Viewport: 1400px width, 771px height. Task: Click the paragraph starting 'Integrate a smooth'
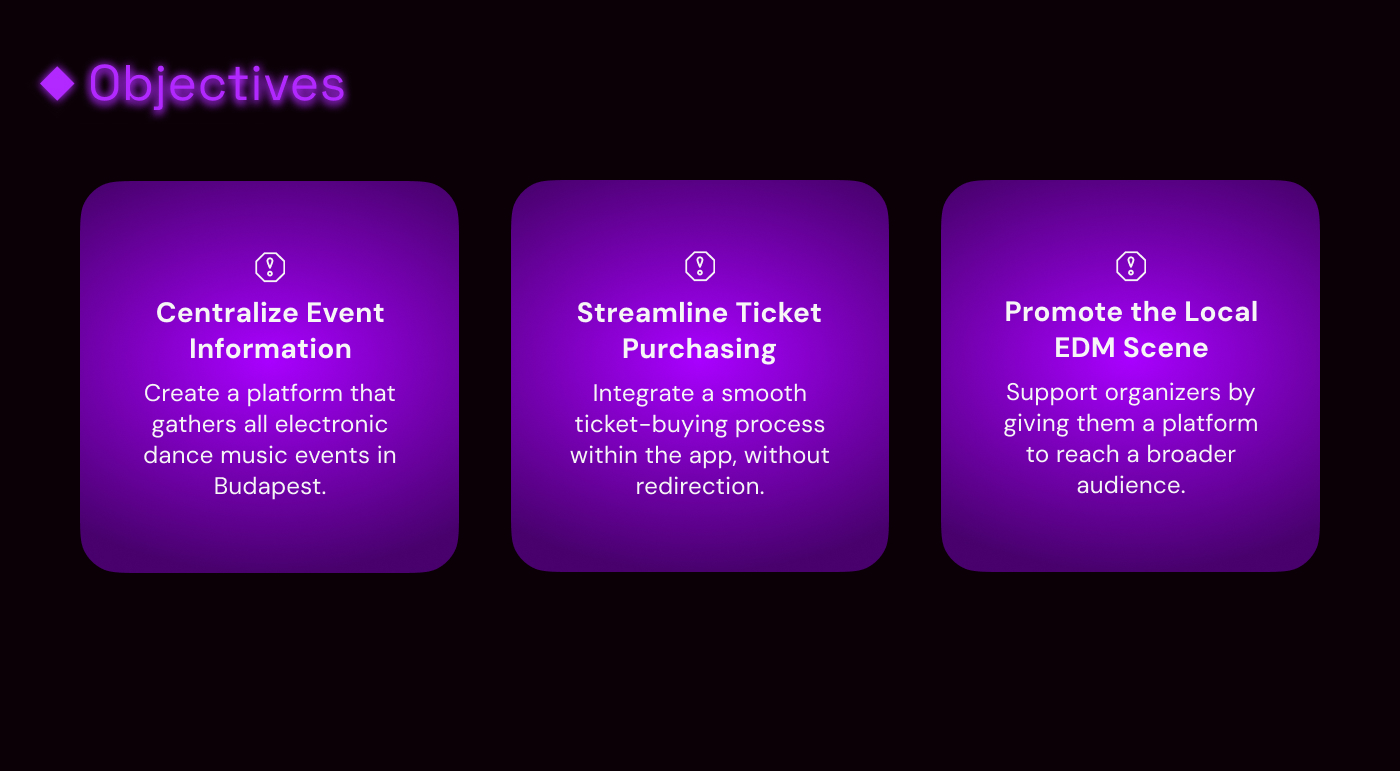click(x=700, y=439)
